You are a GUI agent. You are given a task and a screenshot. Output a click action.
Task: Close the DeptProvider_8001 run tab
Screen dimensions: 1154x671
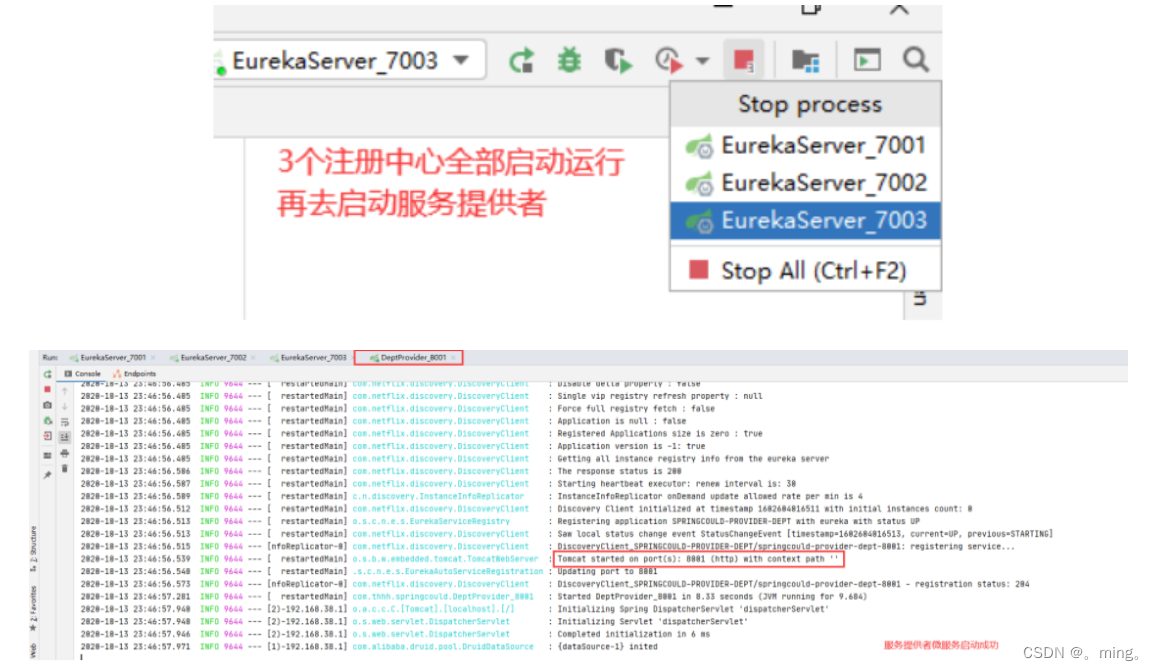pyautogui.click(x=453, y=358)
